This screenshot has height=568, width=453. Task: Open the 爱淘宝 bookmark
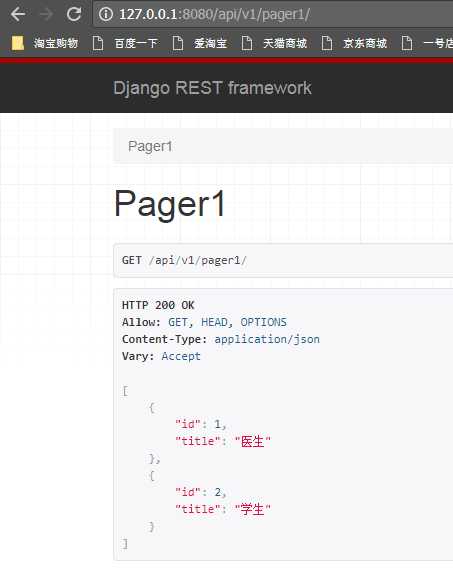coord(210,43)
